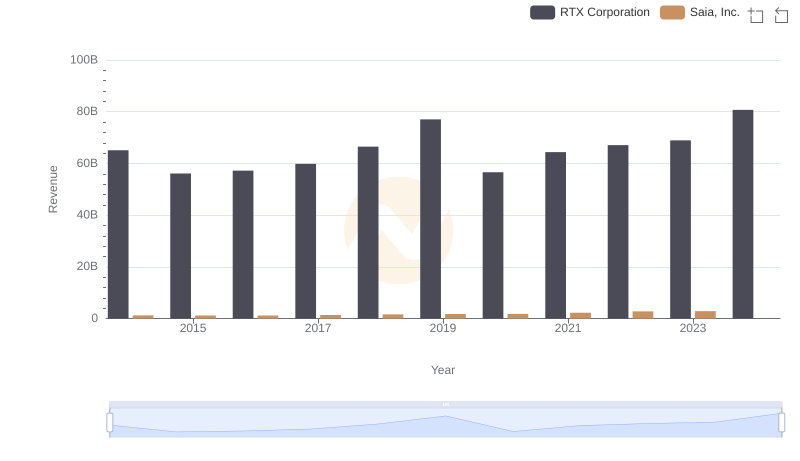The height and width of the screenshot is (461, 800).
Task: Click the Saia, Inc. orange legend swatch
Action: 672,12
